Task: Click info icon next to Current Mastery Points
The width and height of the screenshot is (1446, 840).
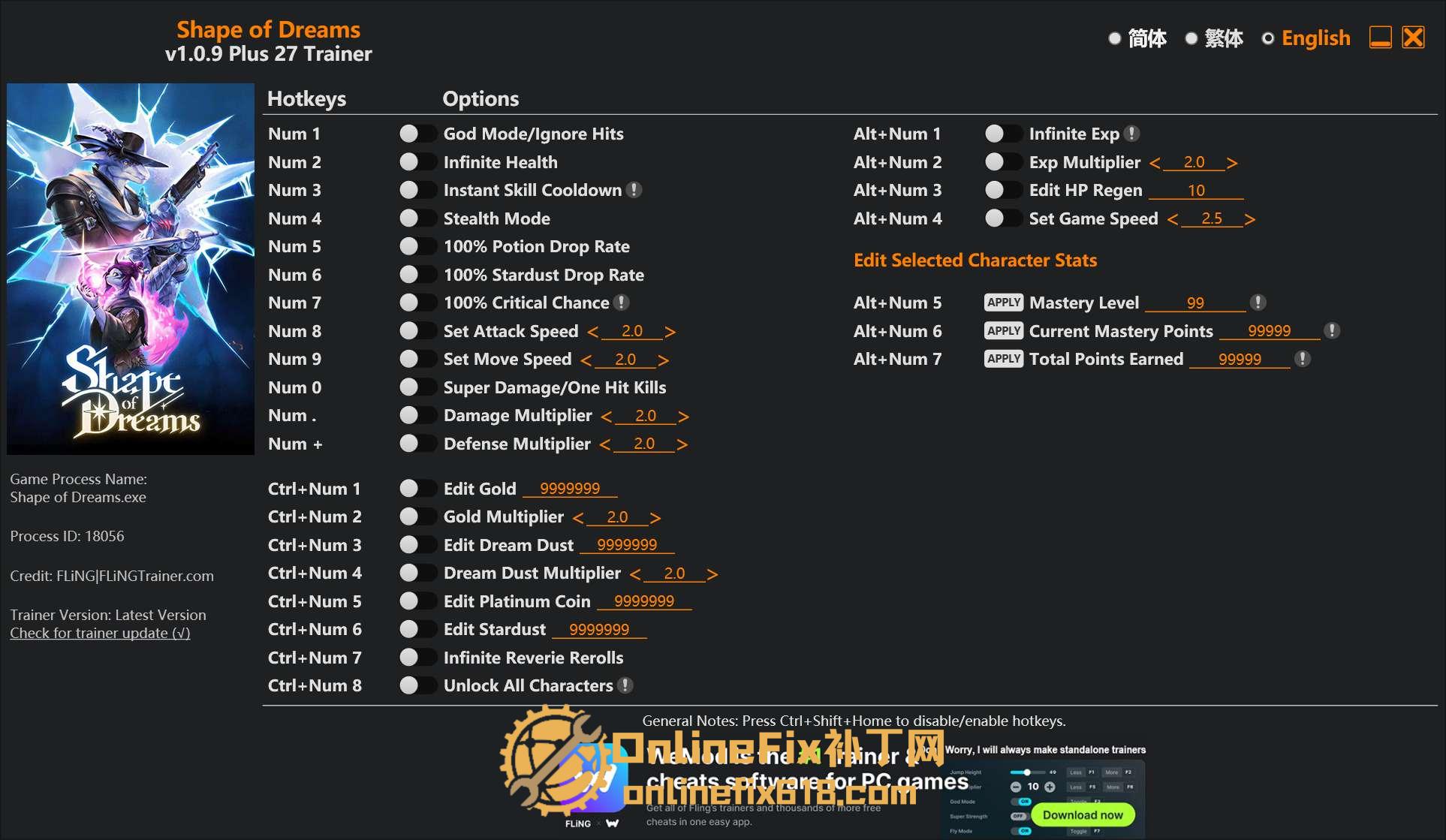Action: (1332, 331)
